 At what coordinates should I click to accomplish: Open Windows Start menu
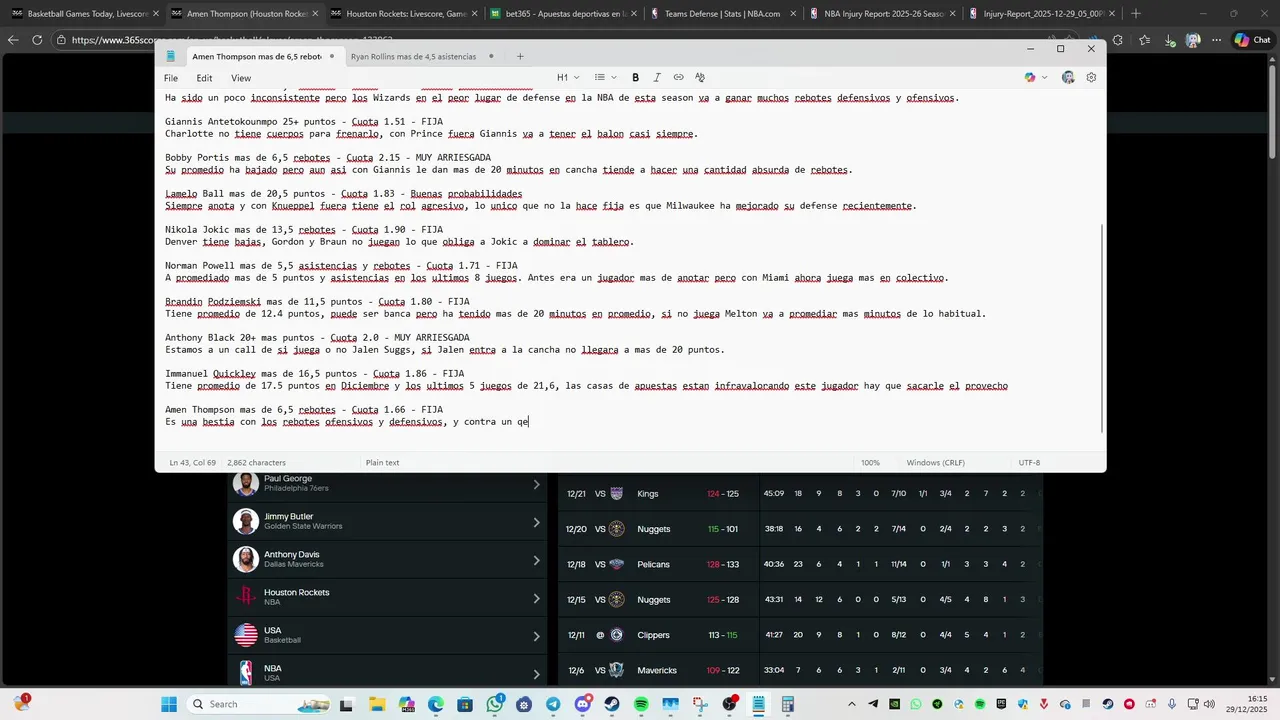[x=169, y=704]
